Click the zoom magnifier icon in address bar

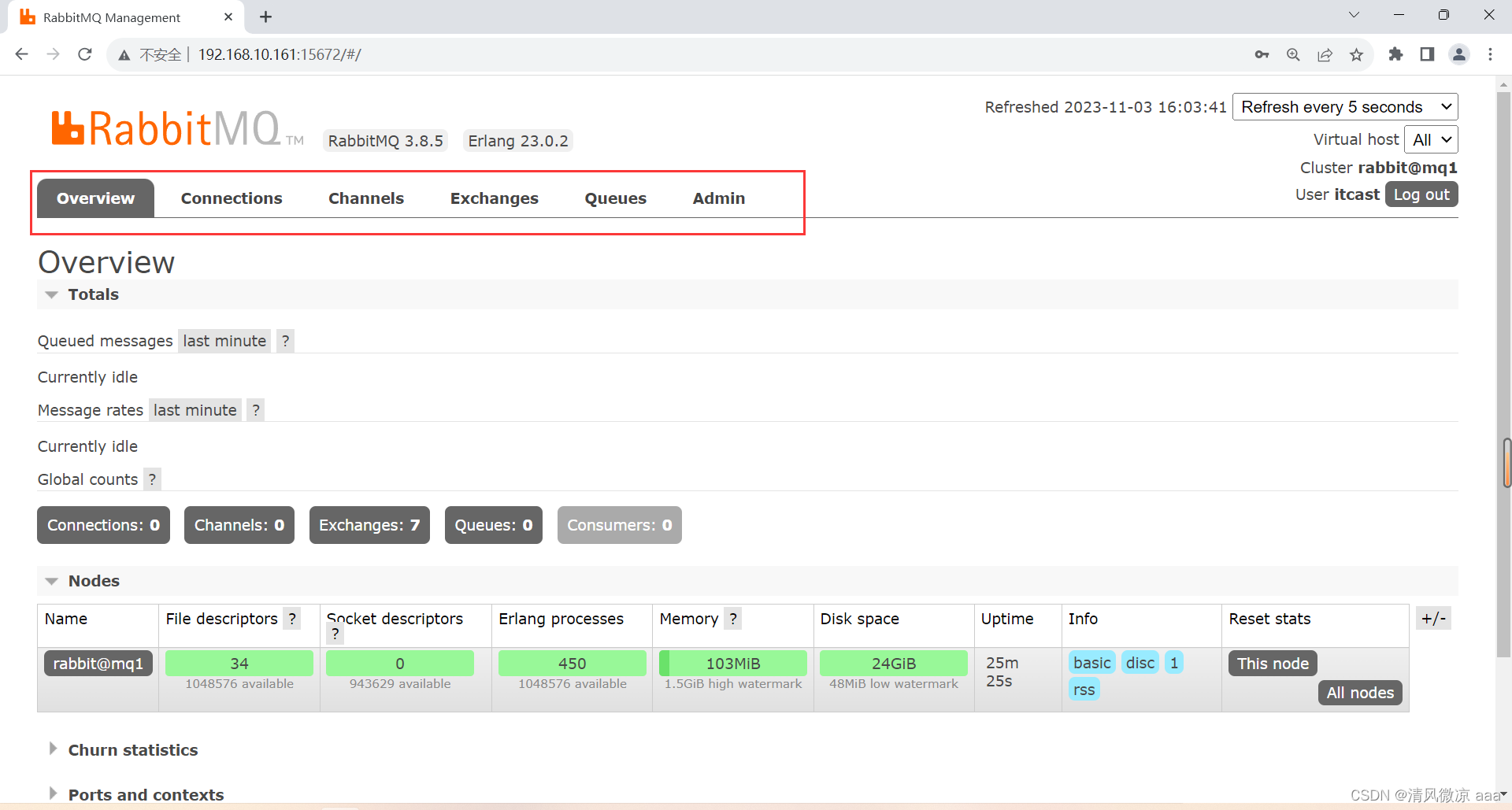coord(1293,54)
